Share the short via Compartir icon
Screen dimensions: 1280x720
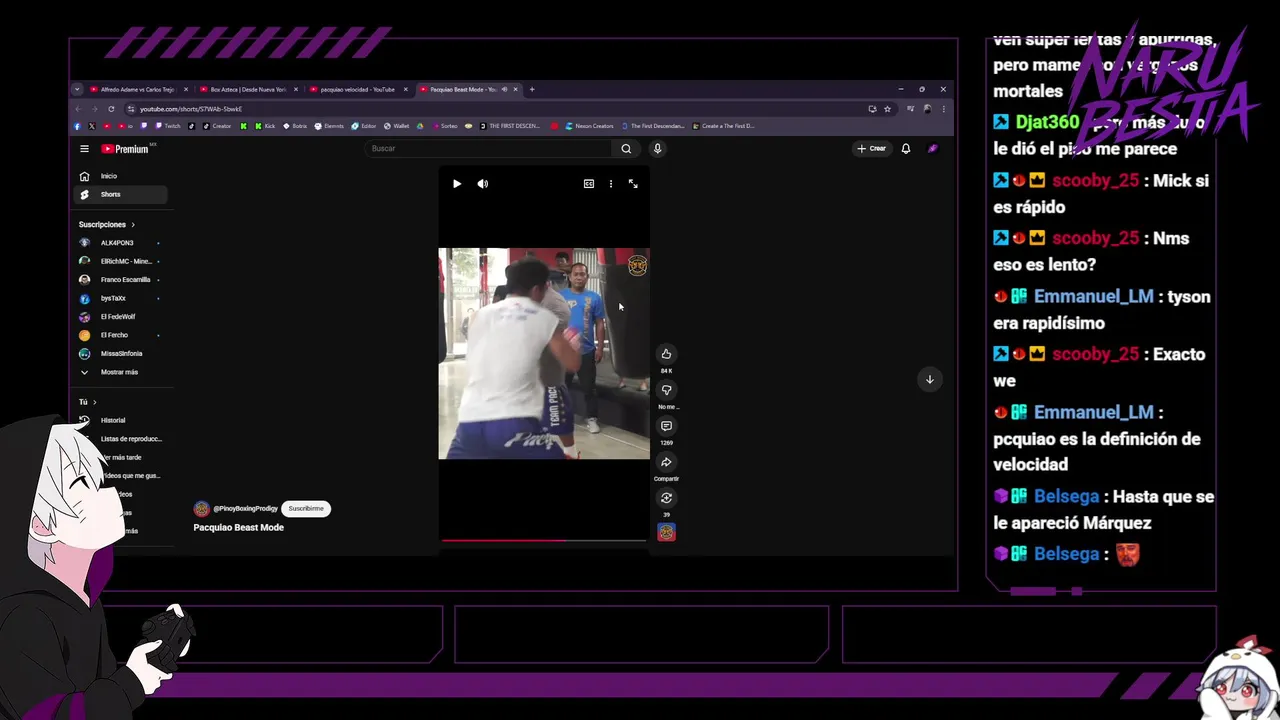(x=666, y=462)
